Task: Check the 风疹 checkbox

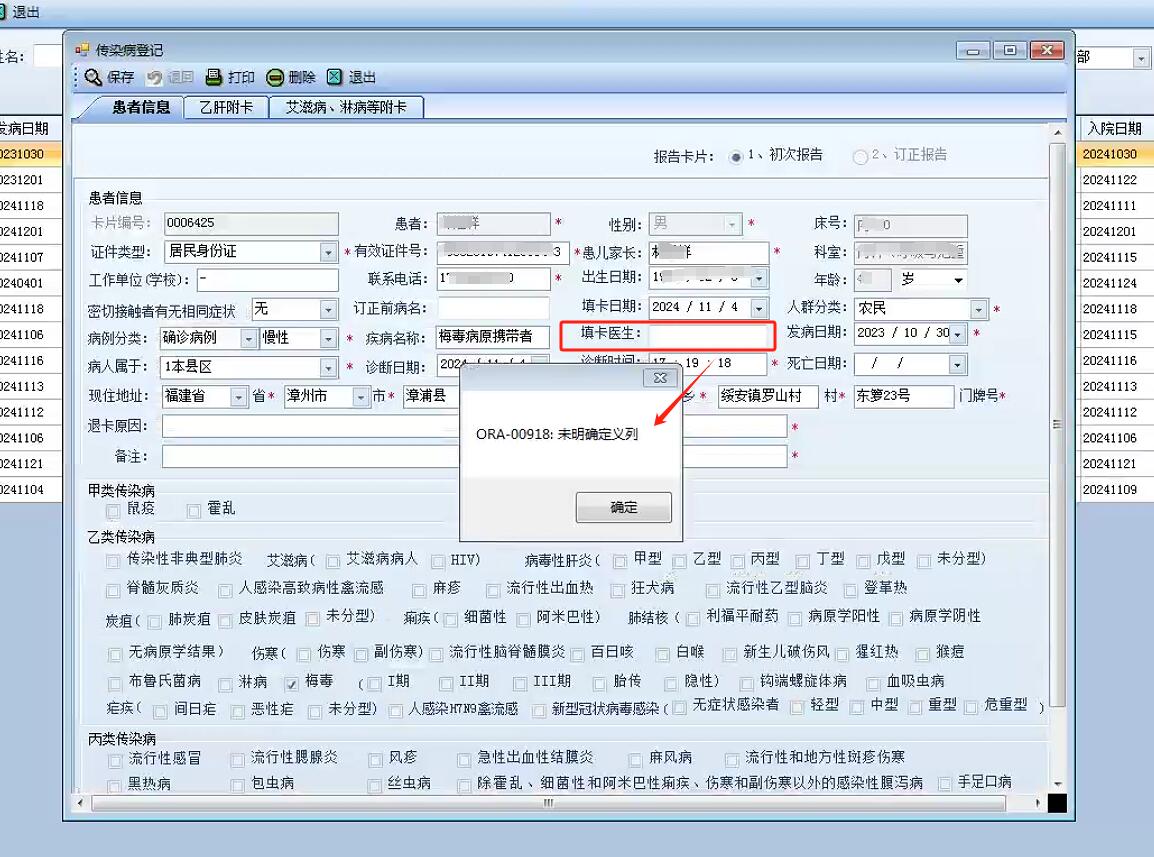Action: tap(375, 760)
